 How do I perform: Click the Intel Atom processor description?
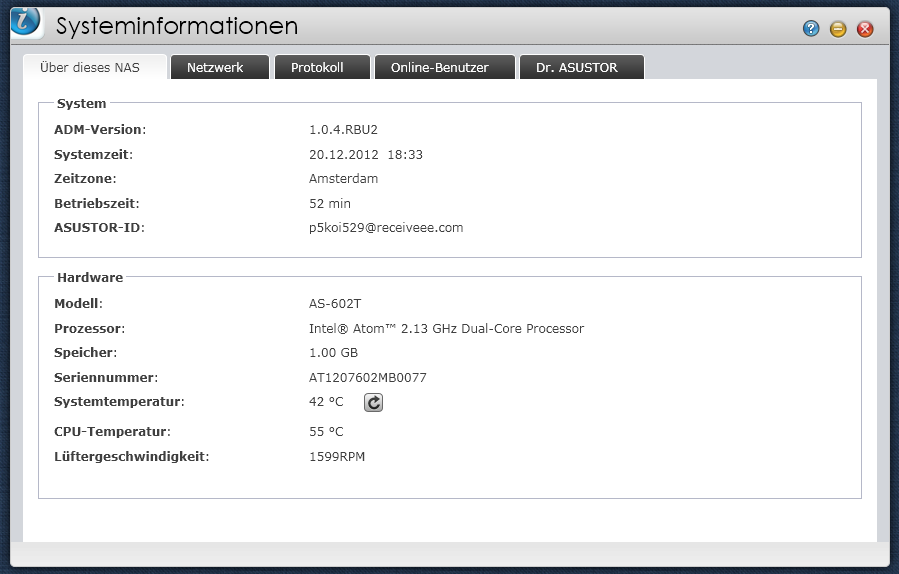(x=446, y=329)
